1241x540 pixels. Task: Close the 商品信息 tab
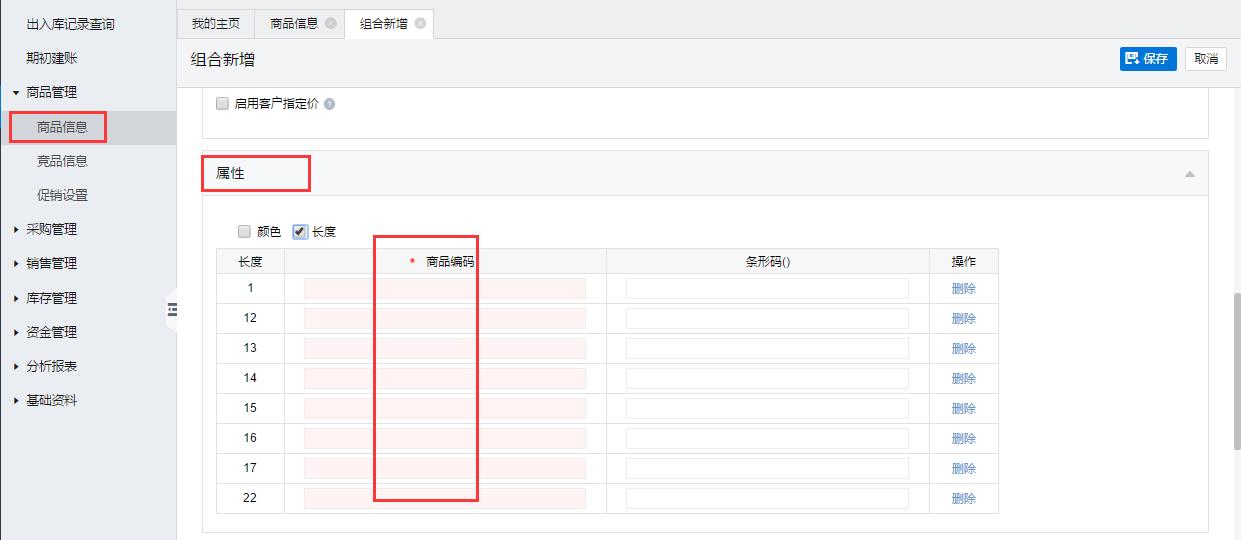click(331, 23)
